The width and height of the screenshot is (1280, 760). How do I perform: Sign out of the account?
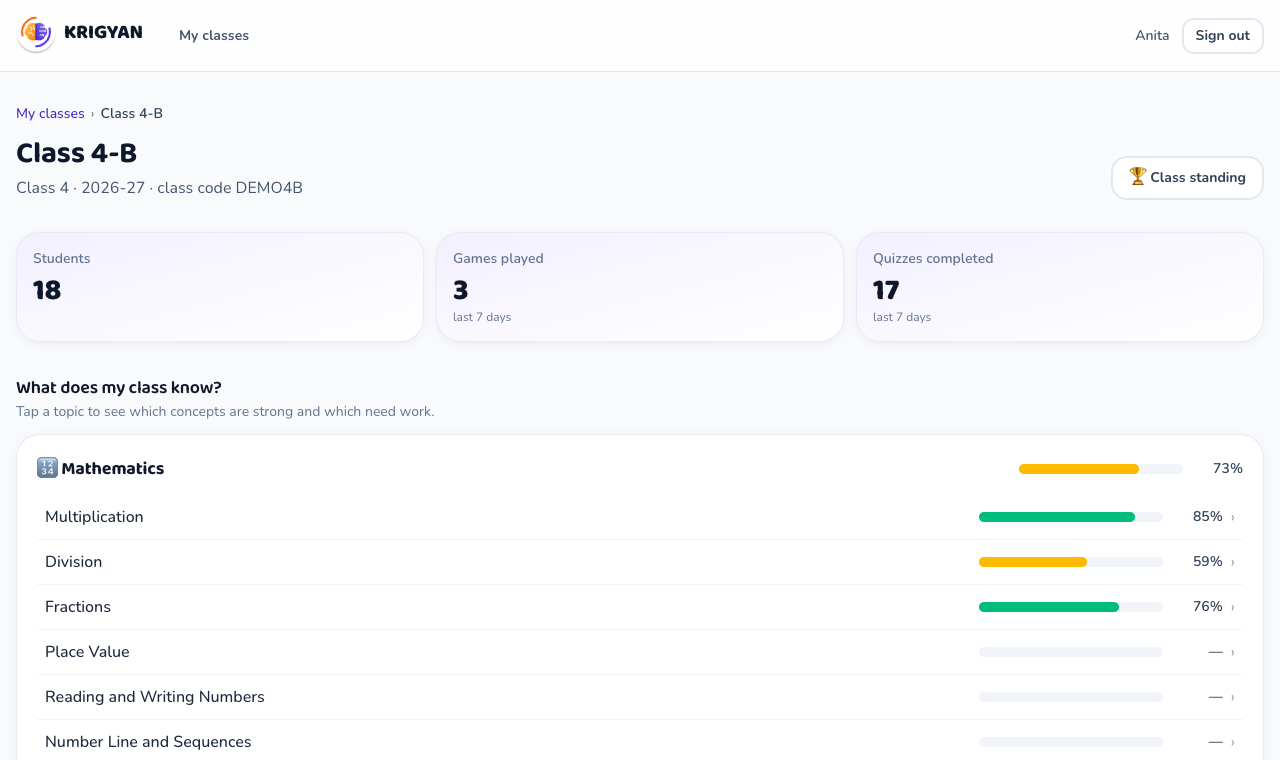(1222, 35)
